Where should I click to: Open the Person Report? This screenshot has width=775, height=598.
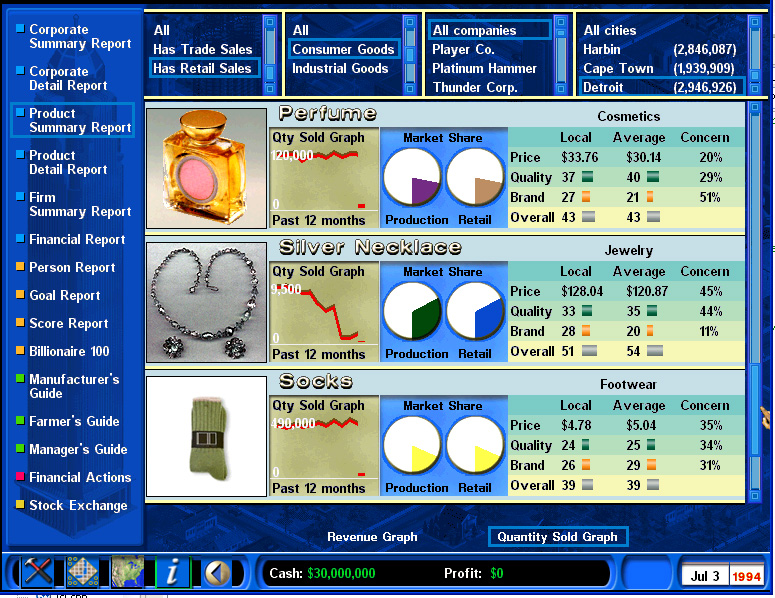click(x=72, y=267)
